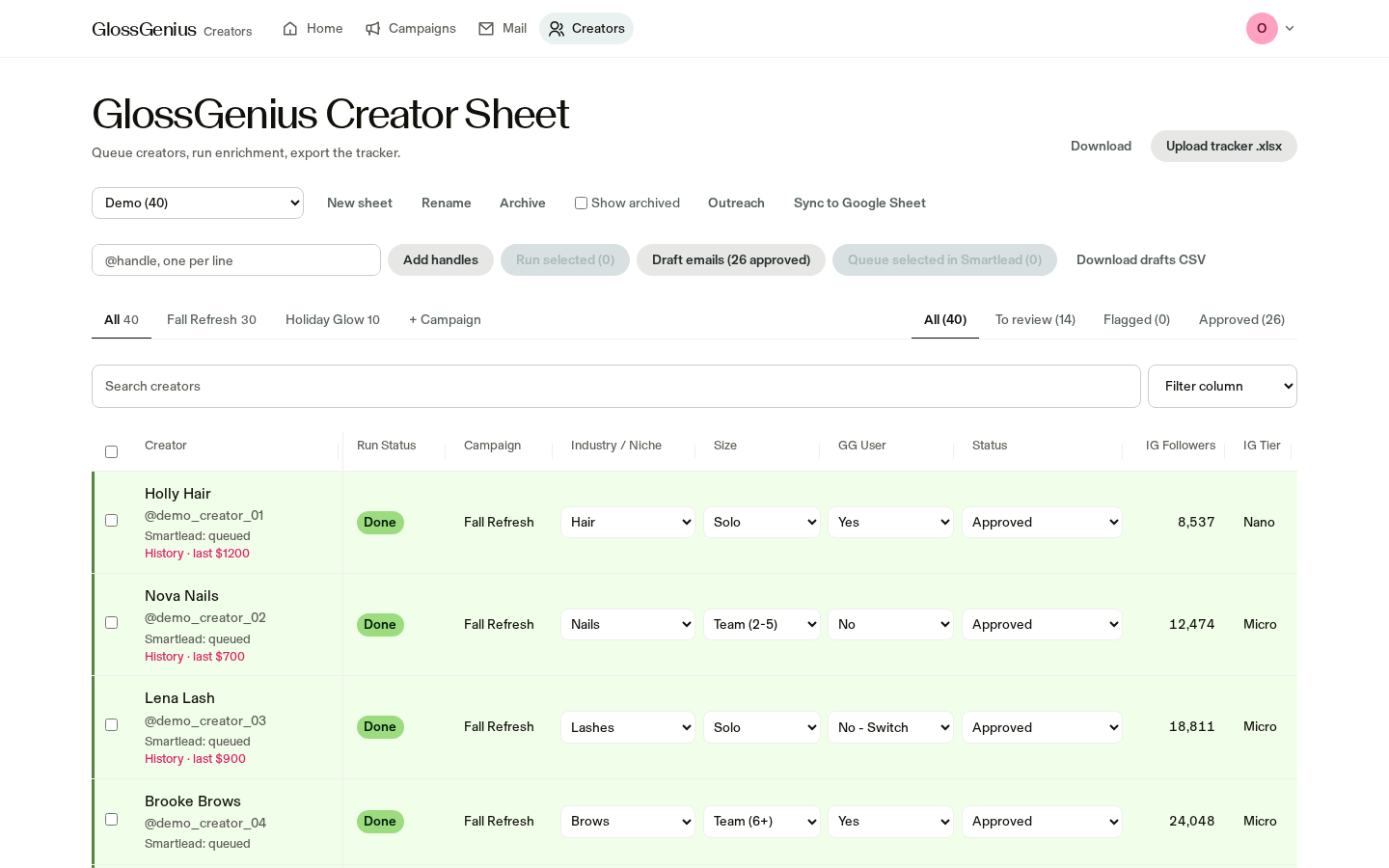Click the Creators people icon

pyautogui.click(x=557, y=29)
